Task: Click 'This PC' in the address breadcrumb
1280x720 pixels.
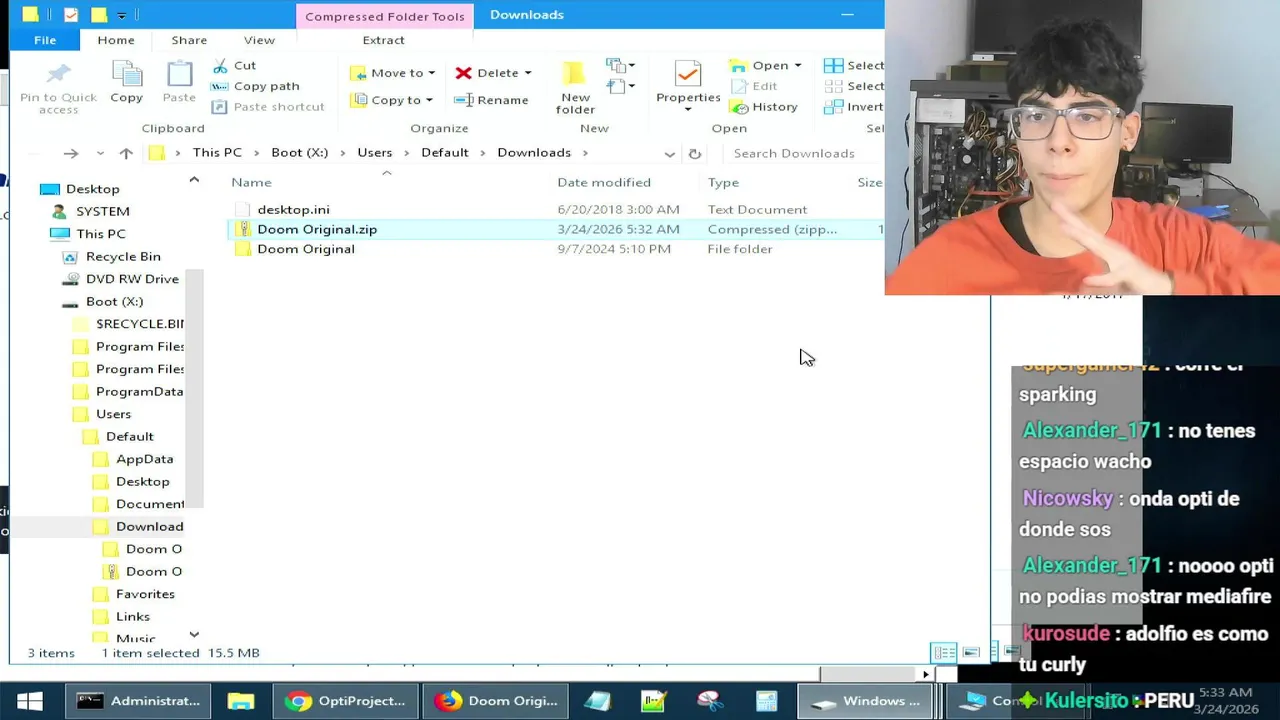Action: click(217, 153)
